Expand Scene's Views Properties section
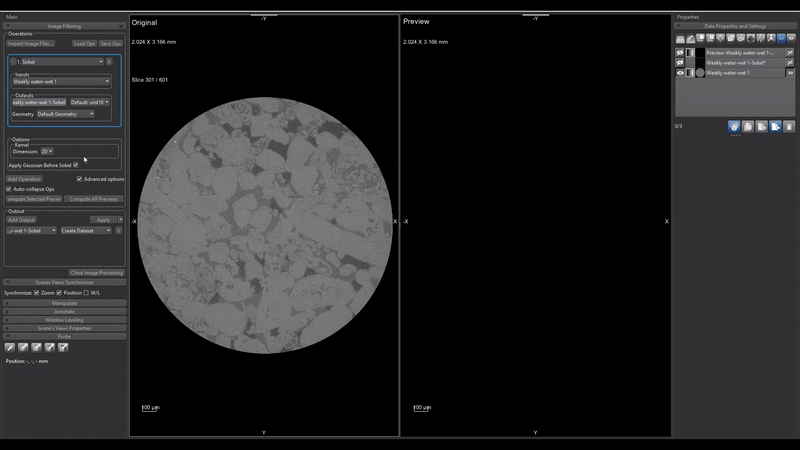800x450 pixels. 64,328
